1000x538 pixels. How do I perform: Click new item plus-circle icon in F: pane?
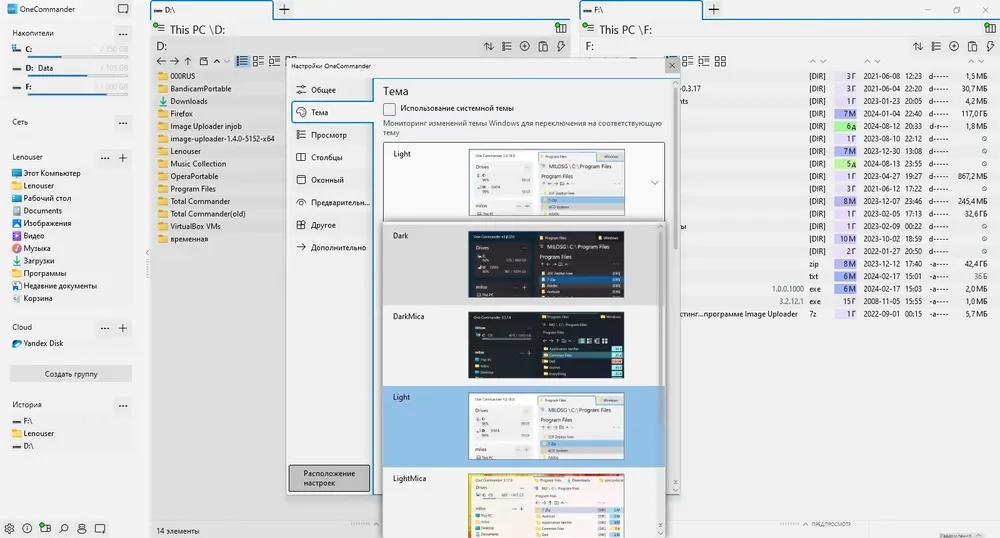point(954,46)
